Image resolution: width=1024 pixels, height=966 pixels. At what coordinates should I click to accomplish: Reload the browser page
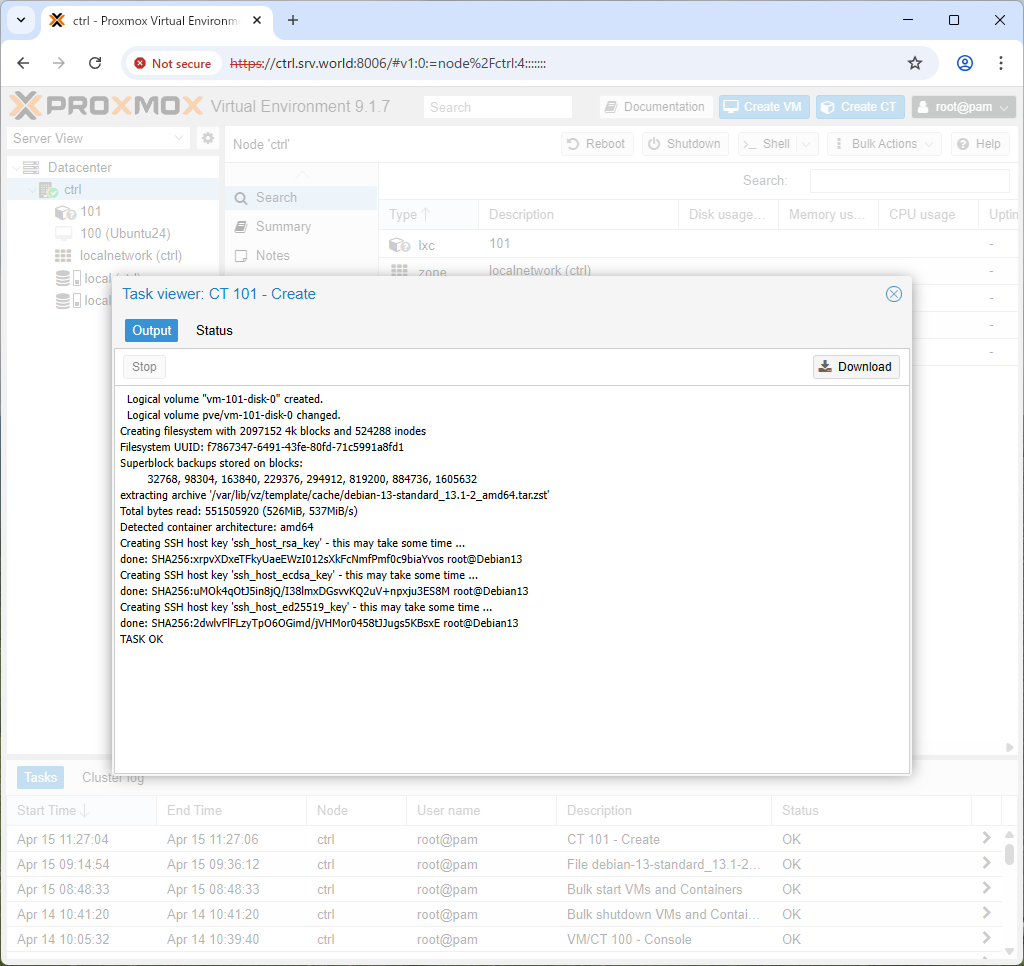point(95,63)
